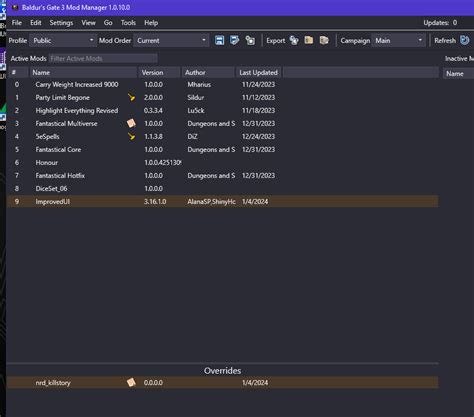This screenshot has width=474, height=417.
Task: Click the second folder icon after Export
Action: click(324, 40)
